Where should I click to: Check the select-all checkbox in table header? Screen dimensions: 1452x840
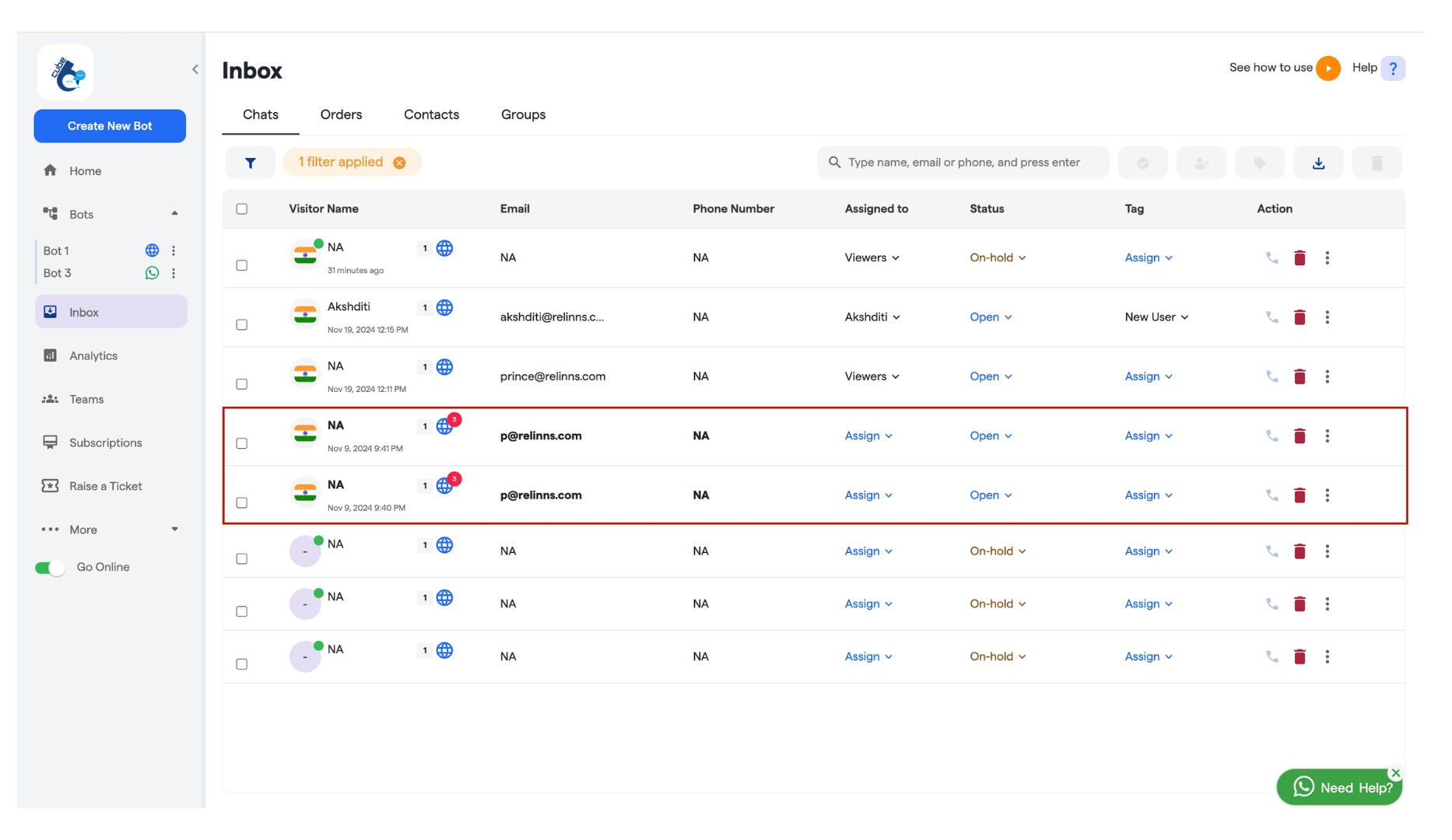pyautogui.click(x=242, y=208)
